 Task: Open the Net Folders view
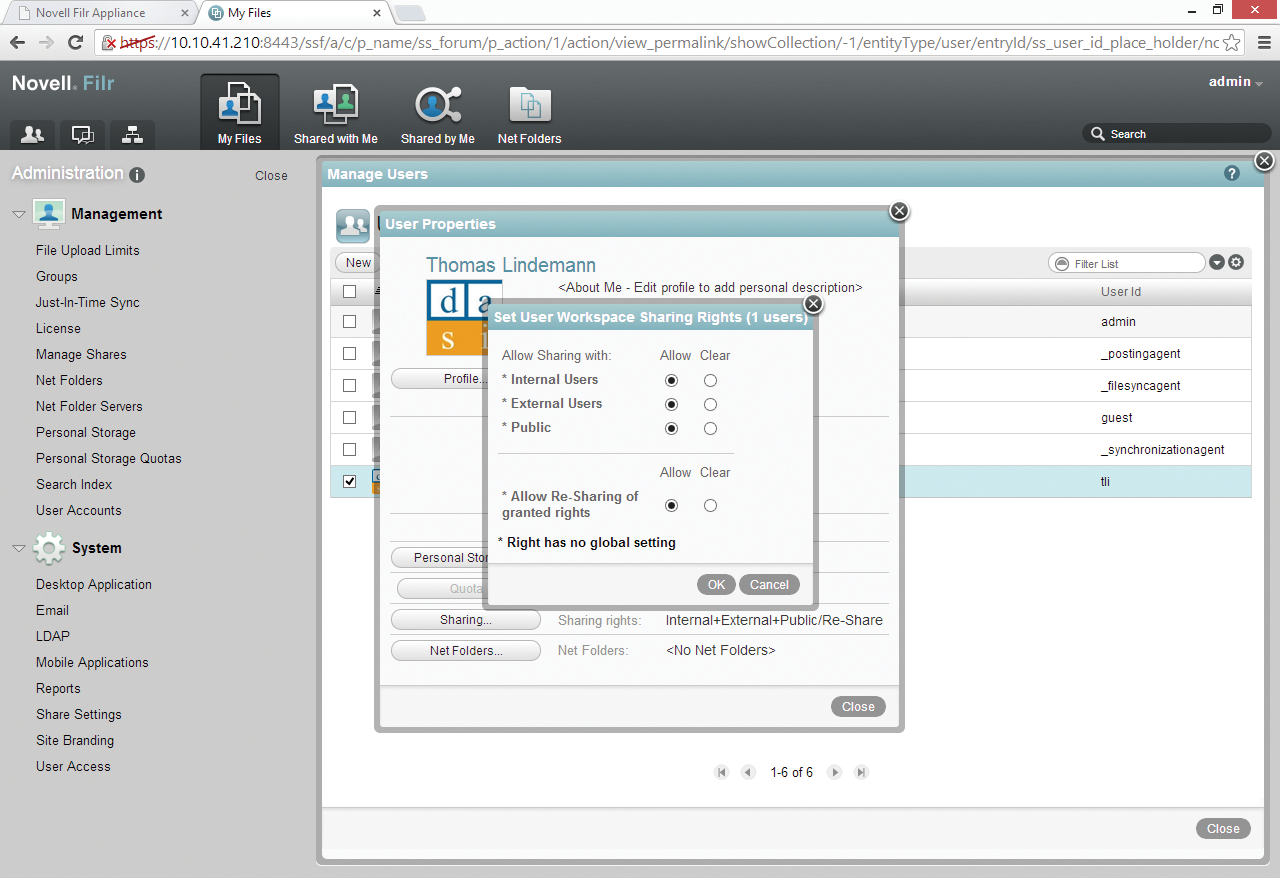529,114
